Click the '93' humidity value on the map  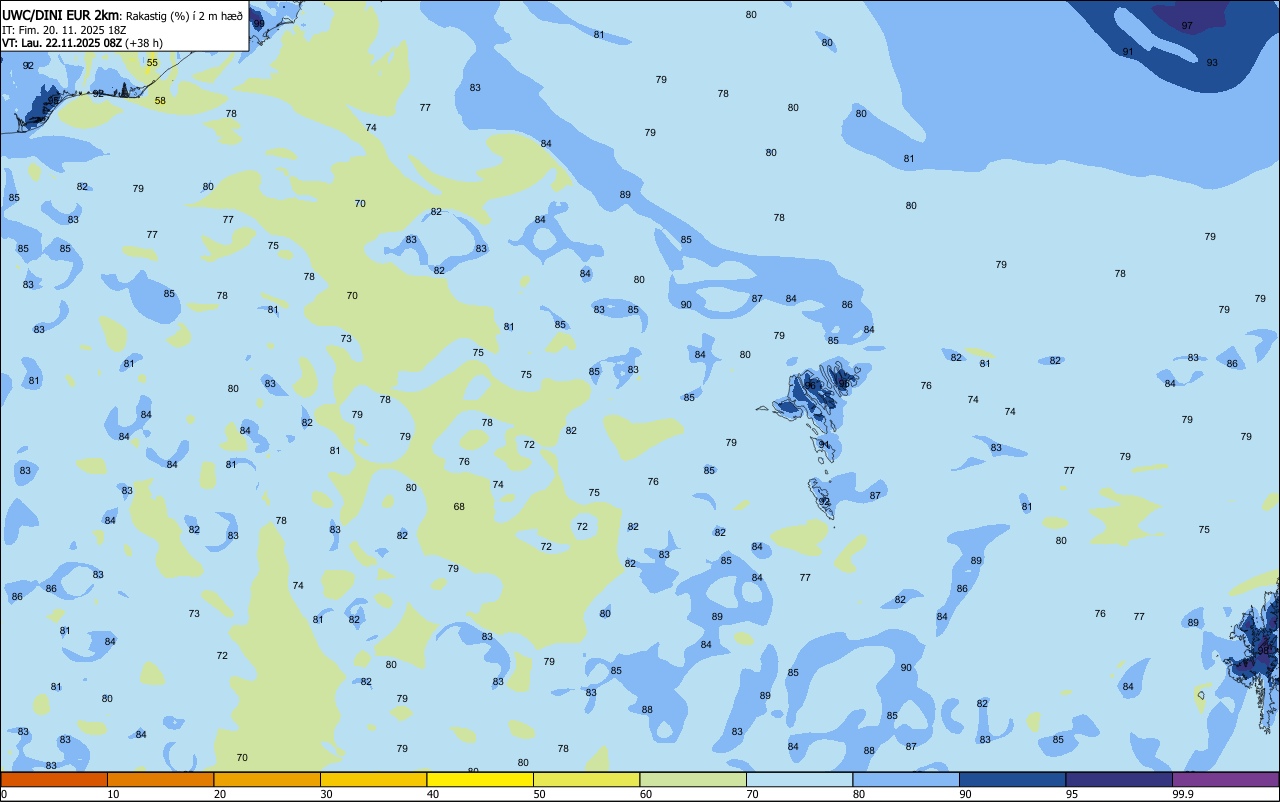tap(1212, 62)
